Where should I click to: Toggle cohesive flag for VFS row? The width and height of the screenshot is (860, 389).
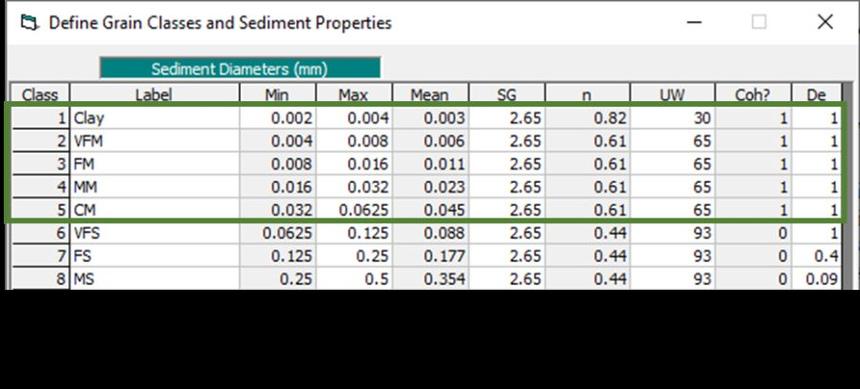coord(753,234)
